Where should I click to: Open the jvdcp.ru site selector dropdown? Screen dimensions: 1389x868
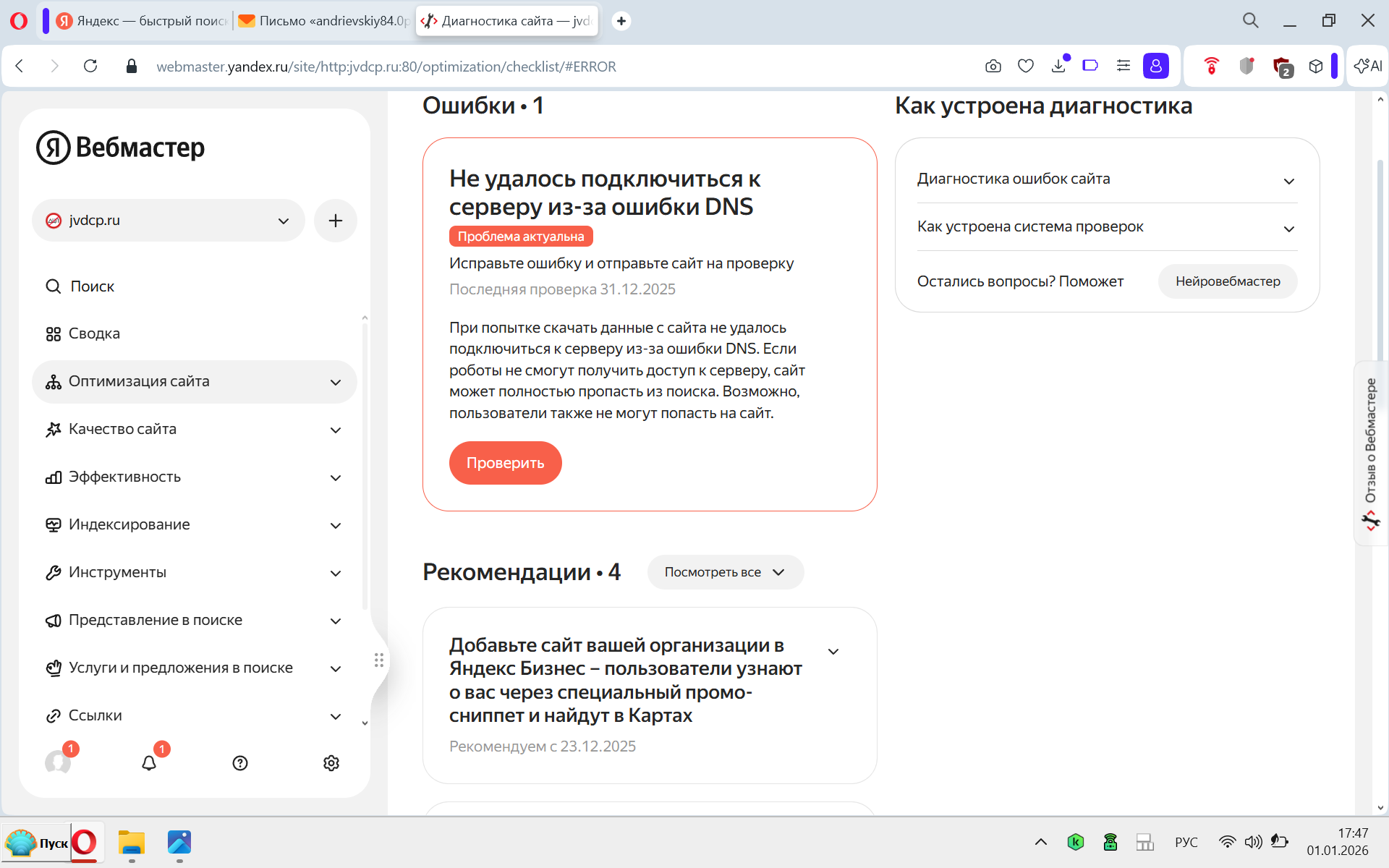(168, 221)
